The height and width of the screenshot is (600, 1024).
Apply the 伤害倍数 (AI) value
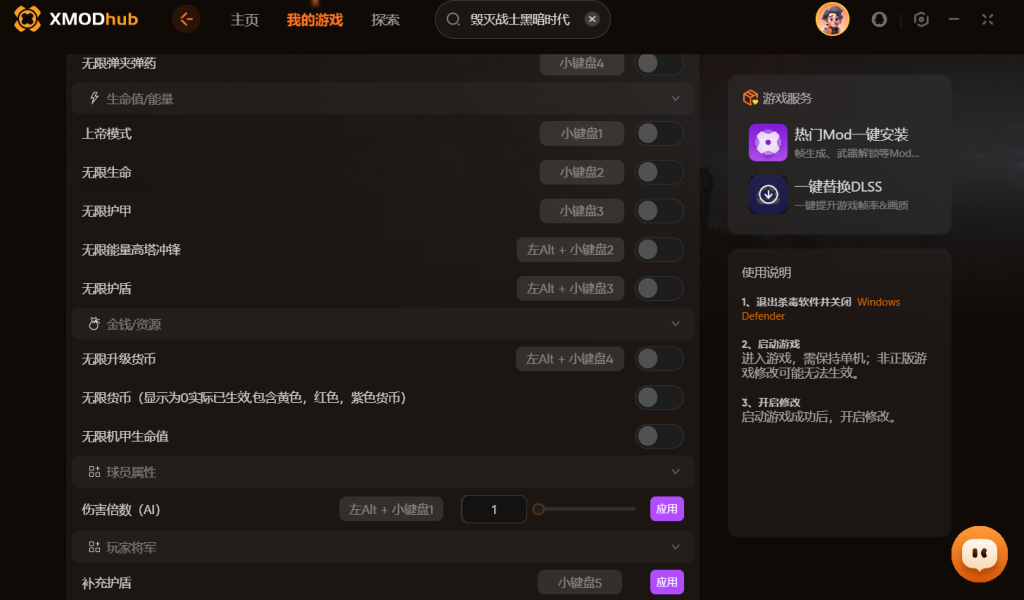coord(667,509)
